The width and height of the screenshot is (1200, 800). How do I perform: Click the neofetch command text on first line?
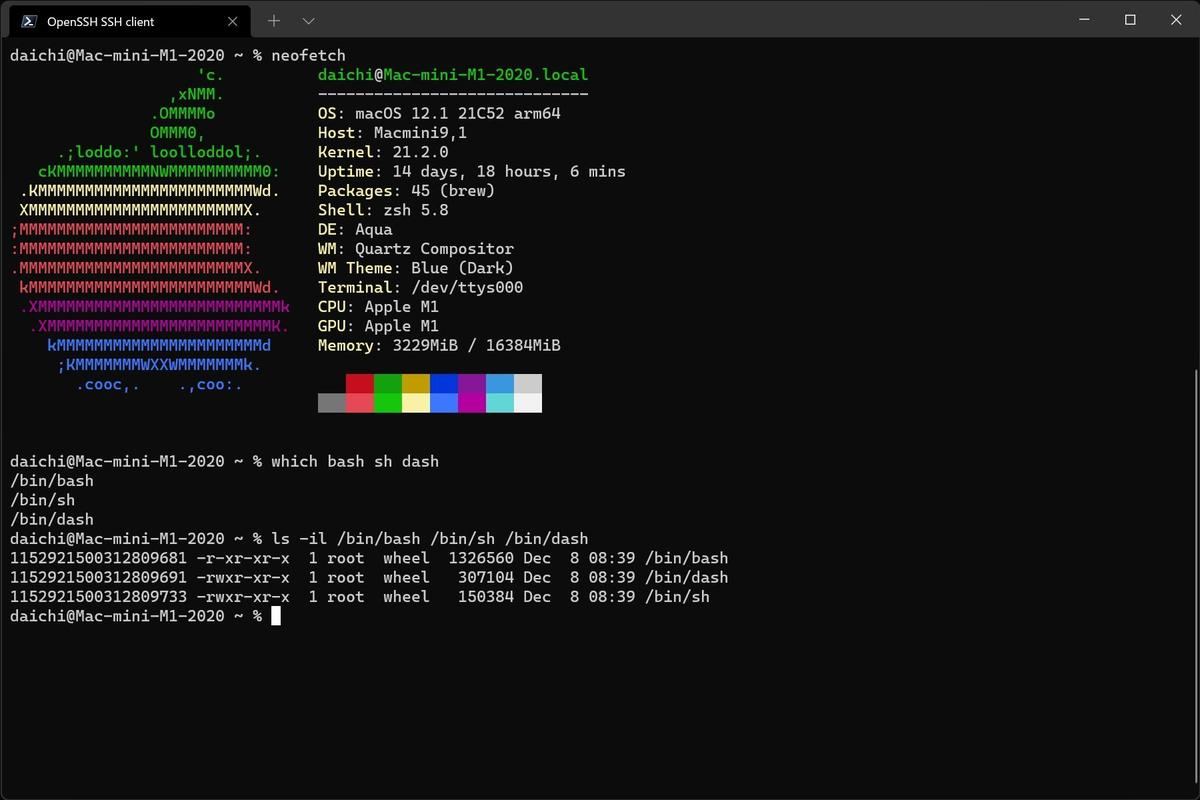coord(308,55)
